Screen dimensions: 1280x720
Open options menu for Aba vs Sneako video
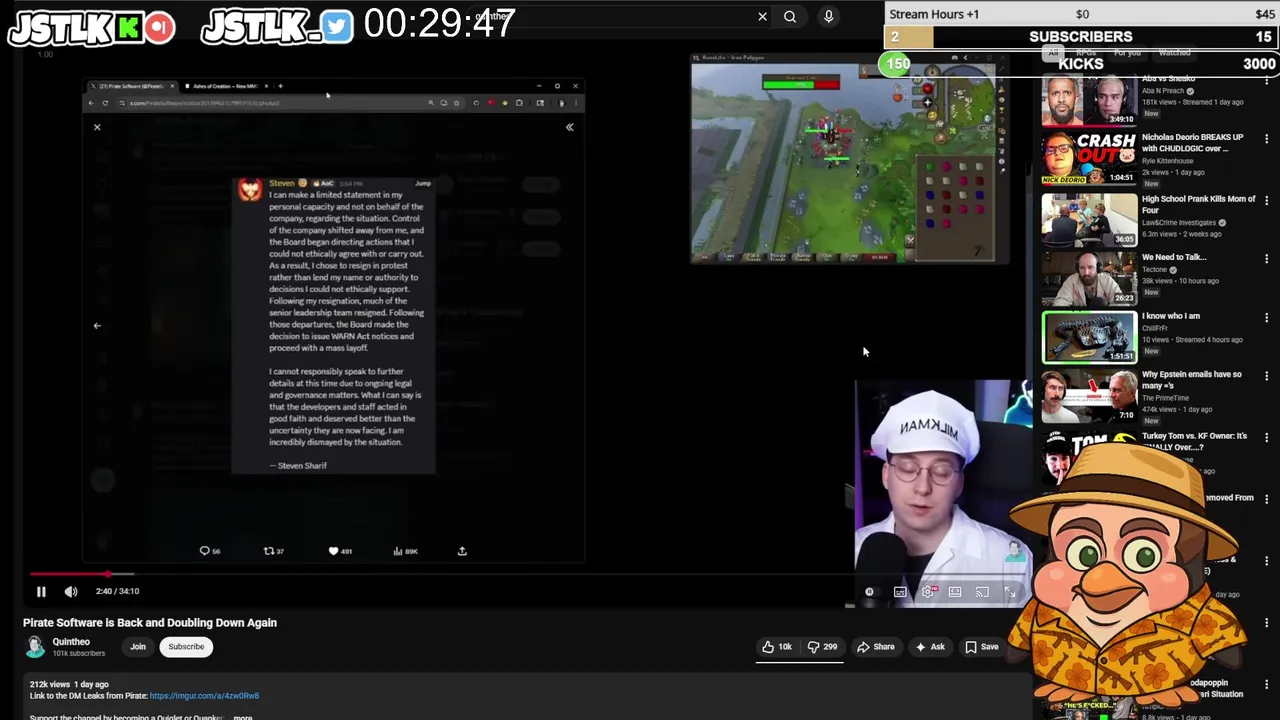pos(1266,83)
